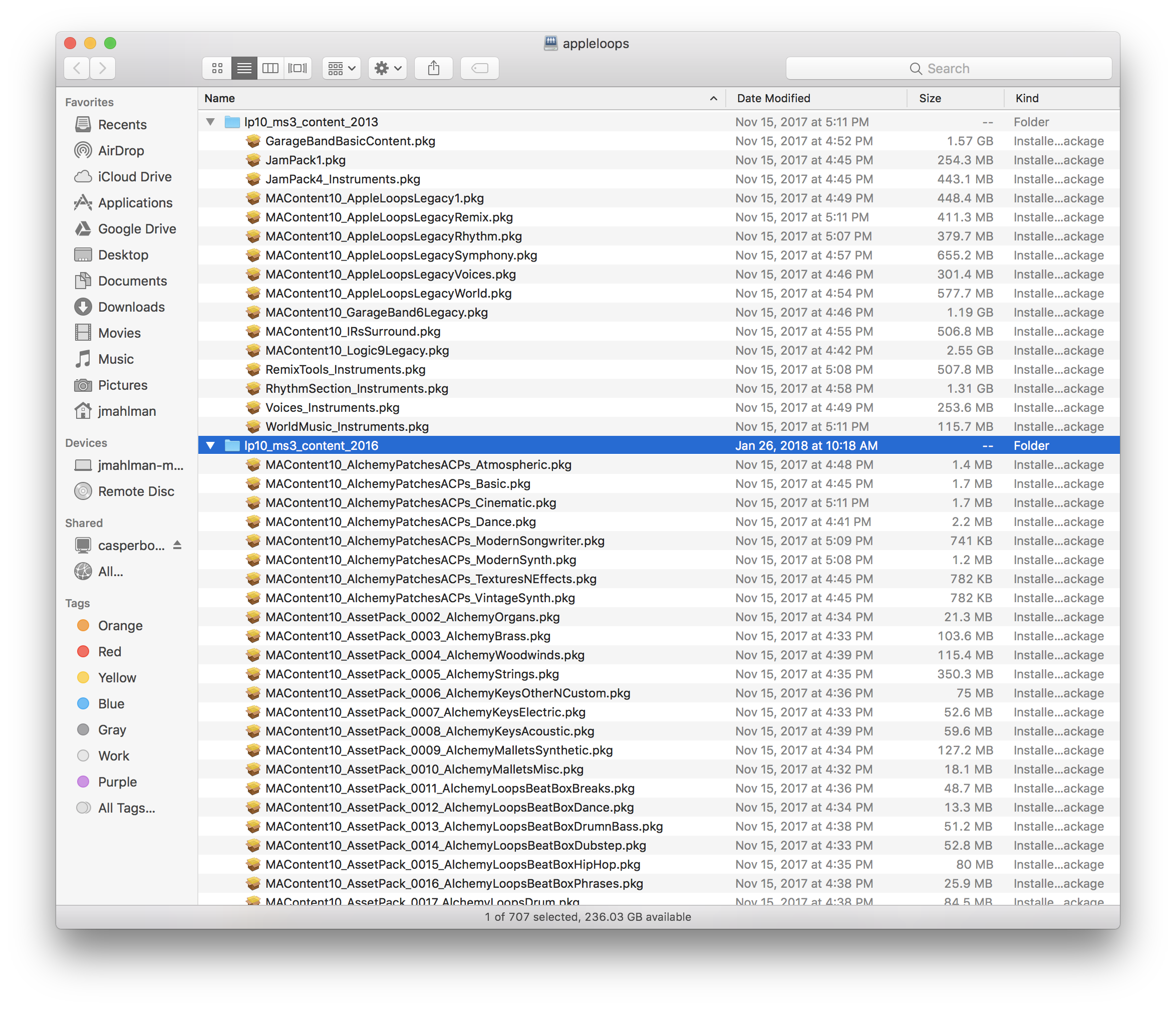1176x1009 pixels.
Task: Open the Action gear dropdown
Action: (x=388, y=69)
